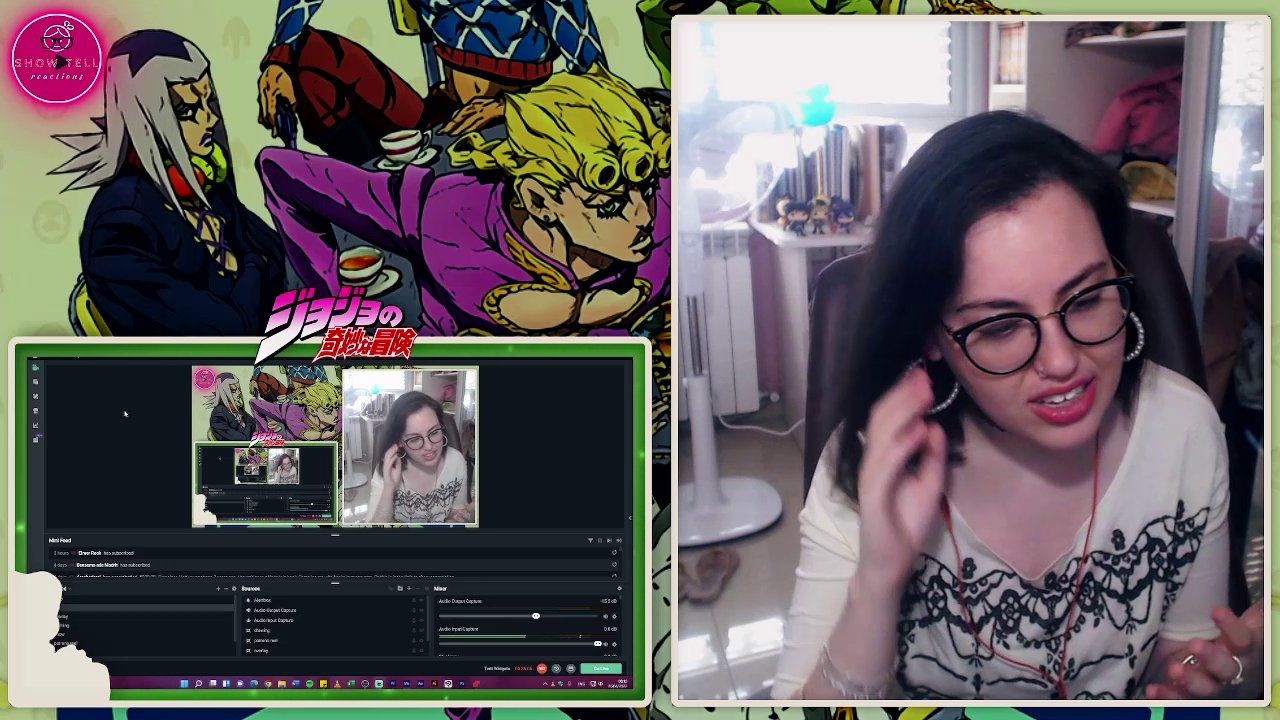Click the fourth Streamlabs sidebar icon, above the chart
This screenshot has height=720, width=1280.
coord(35,411)
